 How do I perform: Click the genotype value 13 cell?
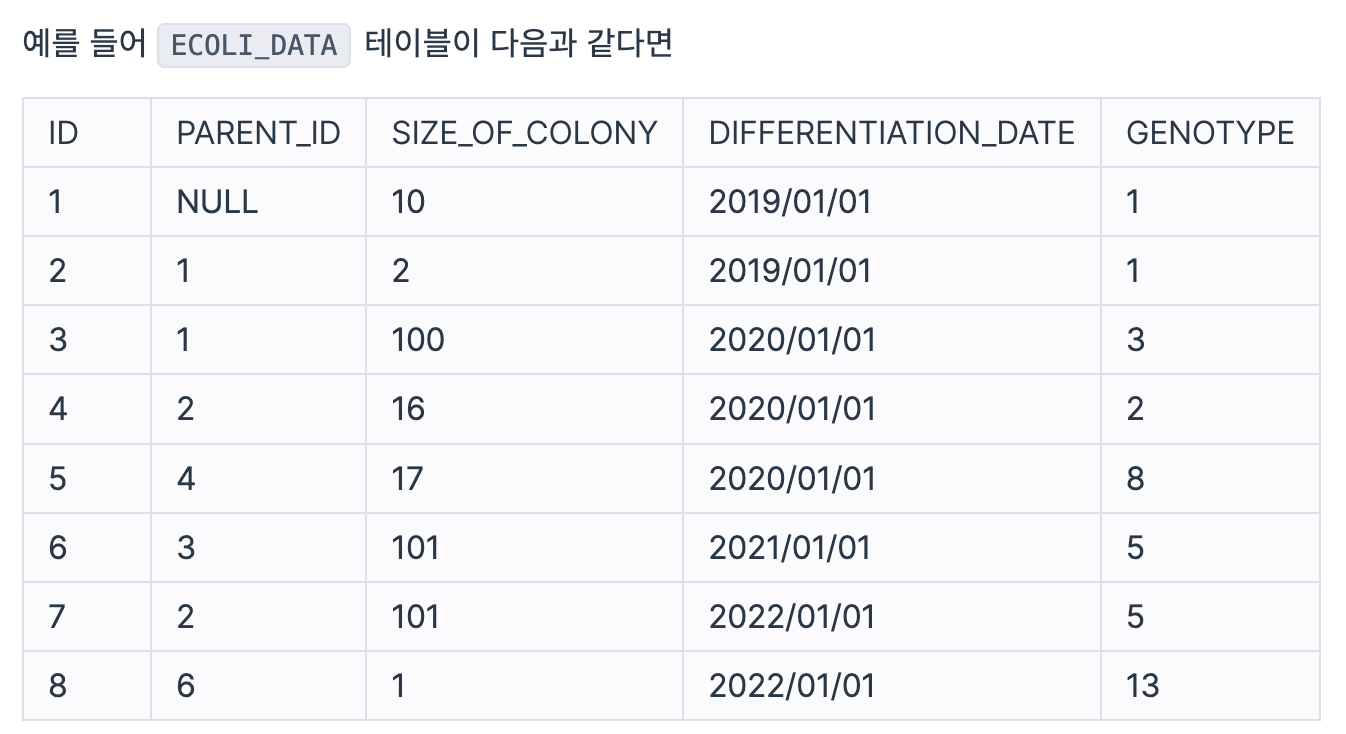click(1210, 685)
